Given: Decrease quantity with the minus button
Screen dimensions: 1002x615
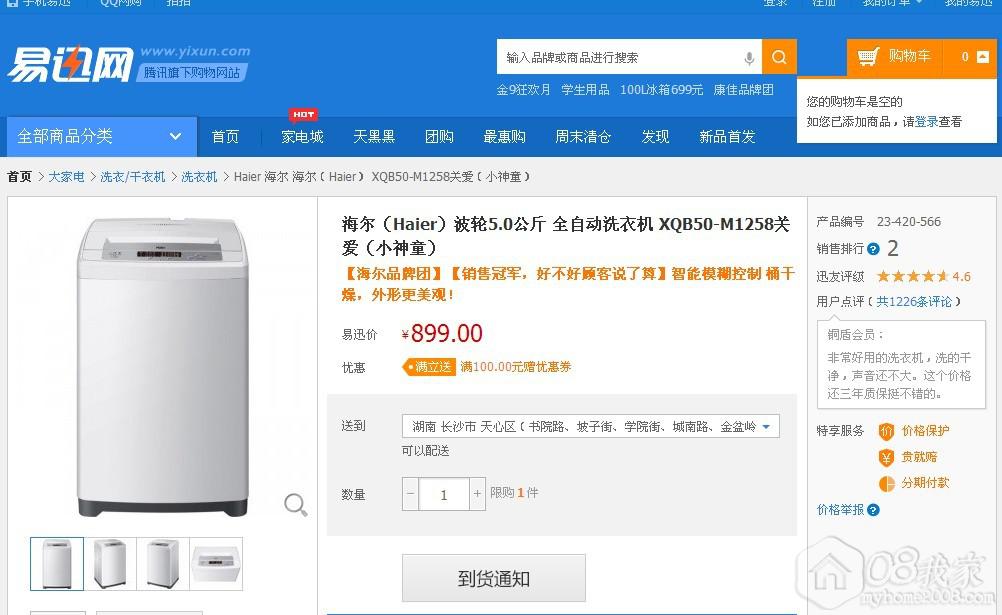Looking at the screenshot, I should 410,494.
